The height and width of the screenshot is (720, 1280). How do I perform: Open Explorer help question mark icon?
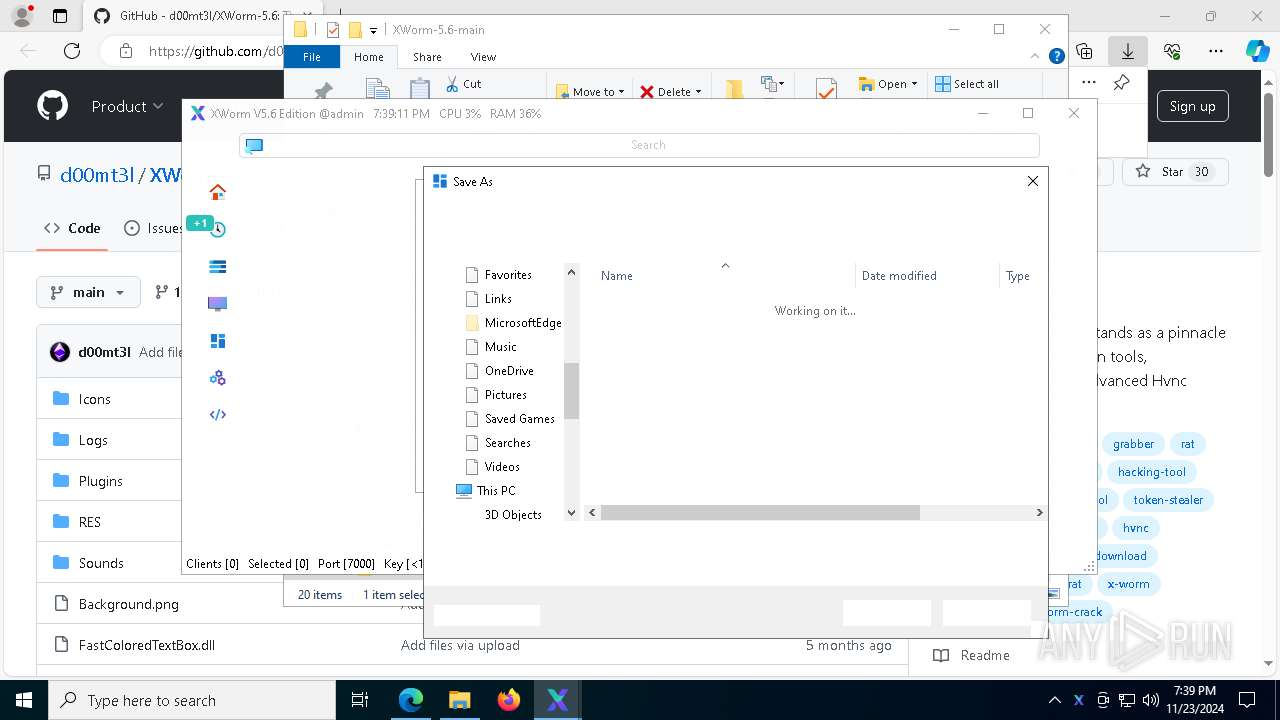click(x=1056, y=57)
